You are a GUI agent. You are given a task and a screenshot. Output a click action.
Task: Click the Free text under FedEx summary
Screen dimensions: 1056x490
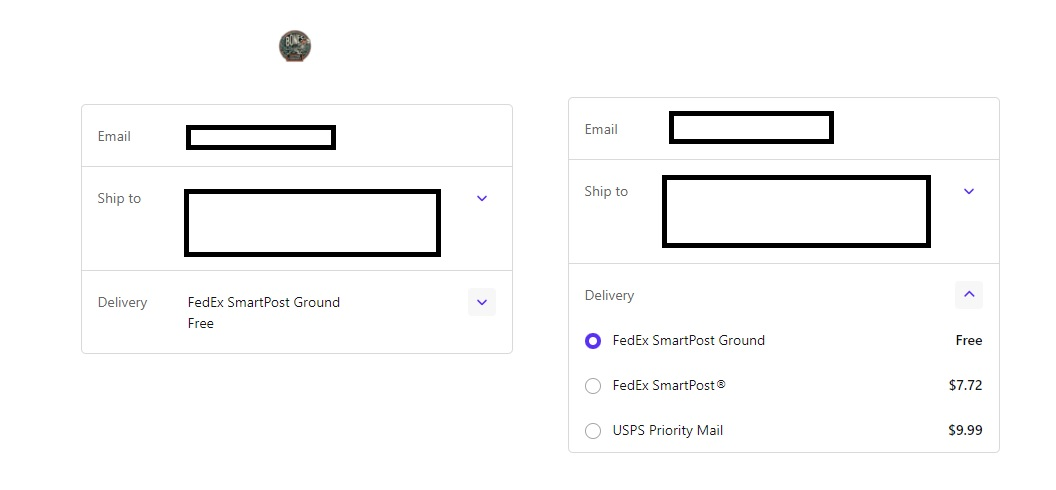coord(201,324)
